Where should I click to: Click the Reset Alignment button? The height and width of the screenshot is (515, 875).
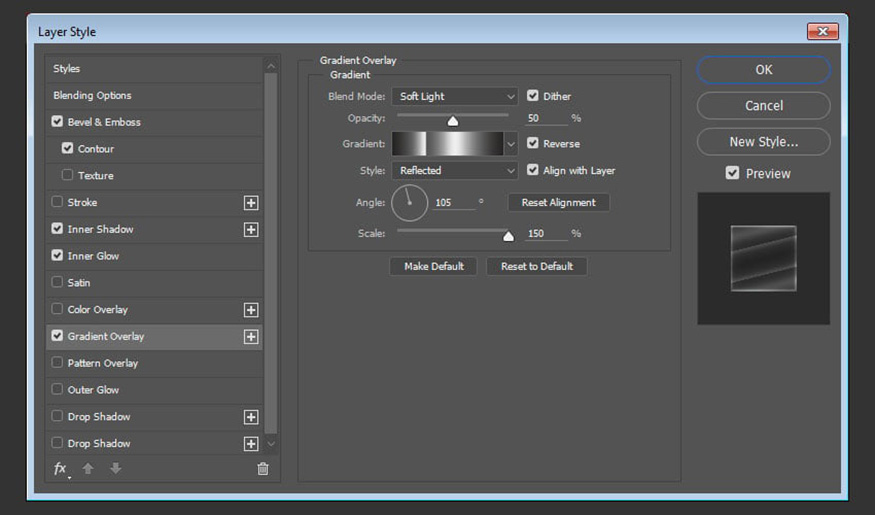coord(558,202)
